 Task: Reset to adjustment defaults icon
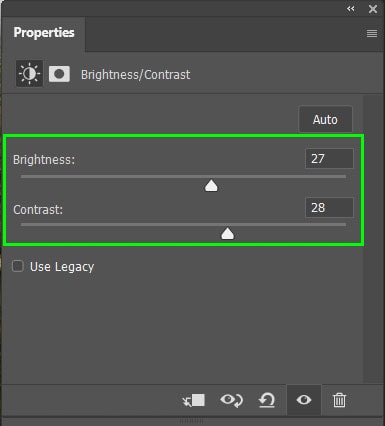pos(267,400)
